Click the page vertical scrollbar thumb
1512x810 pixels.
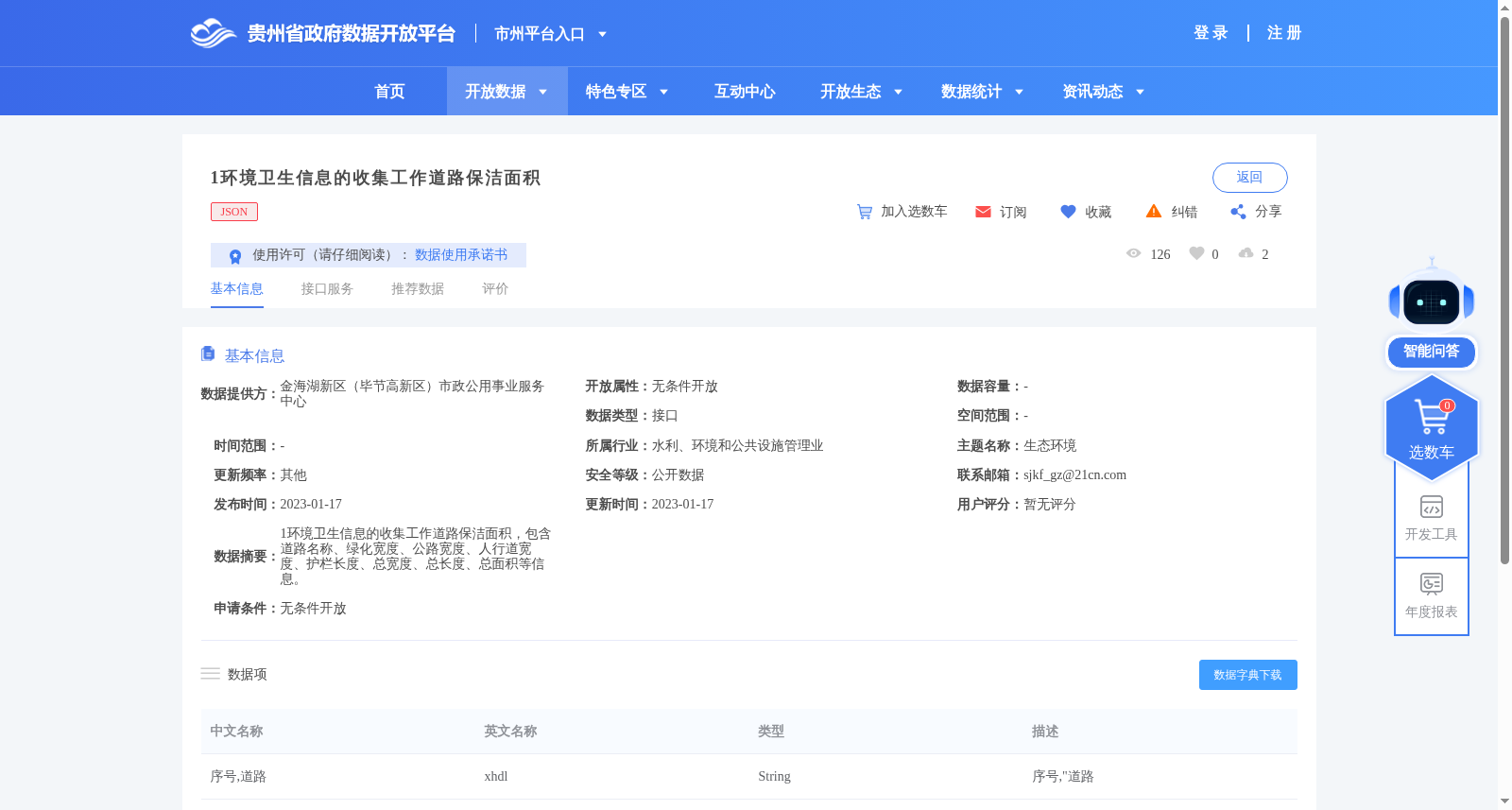pos(1504,288)
